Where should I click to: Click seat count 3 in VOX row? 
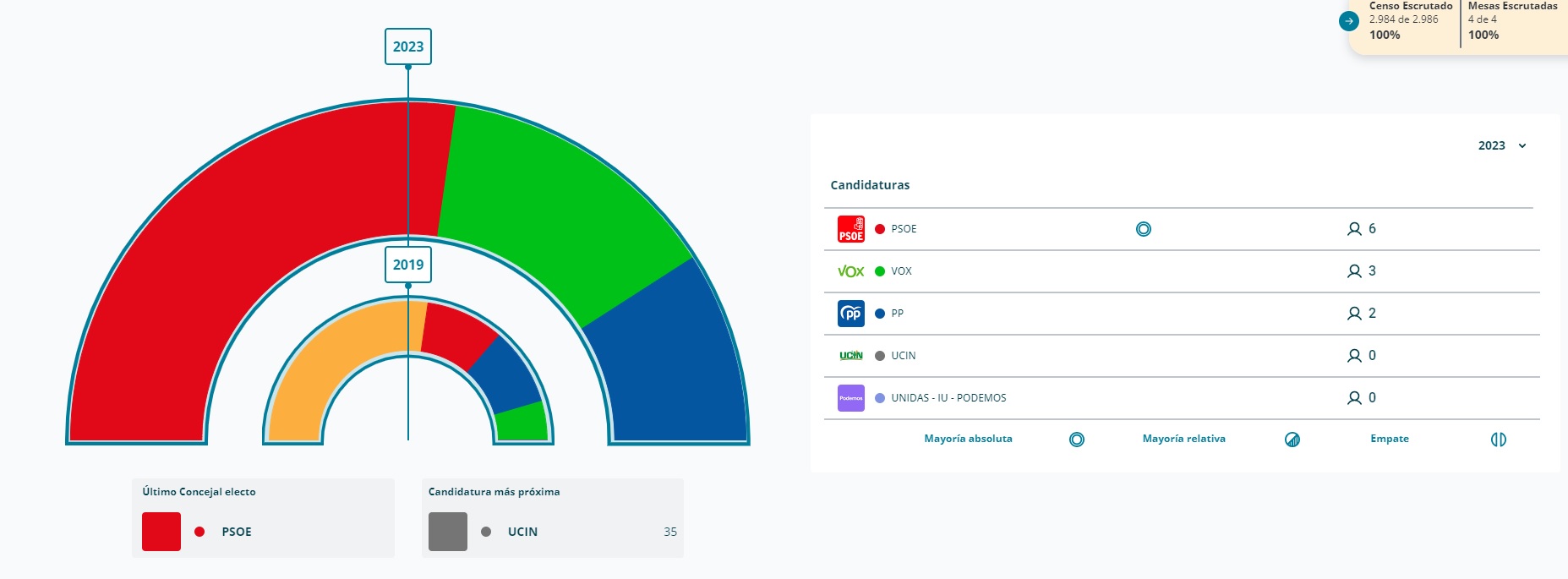coord(1372,271)
